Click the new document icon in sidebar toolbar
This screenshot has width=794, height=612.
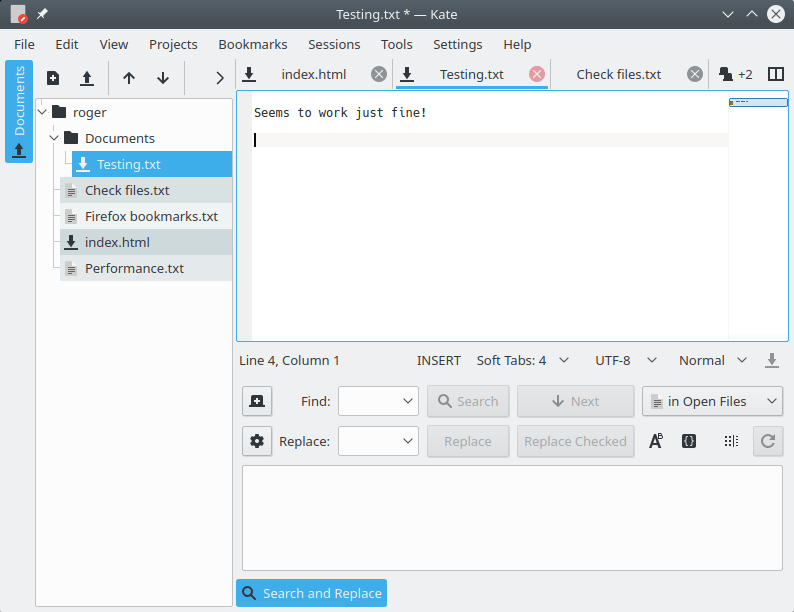(x=53, y=78)
